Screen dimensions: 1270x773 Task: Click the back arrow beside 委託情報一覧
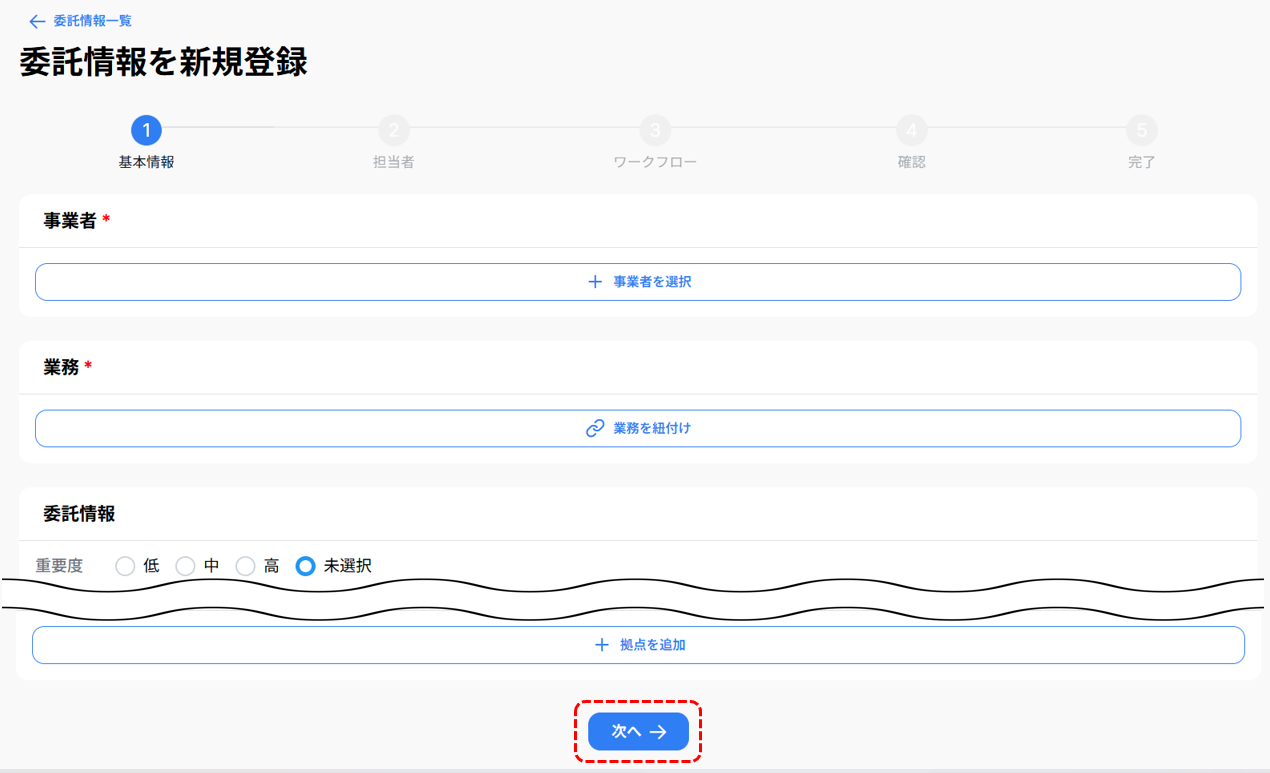click(x=37, y=21)
